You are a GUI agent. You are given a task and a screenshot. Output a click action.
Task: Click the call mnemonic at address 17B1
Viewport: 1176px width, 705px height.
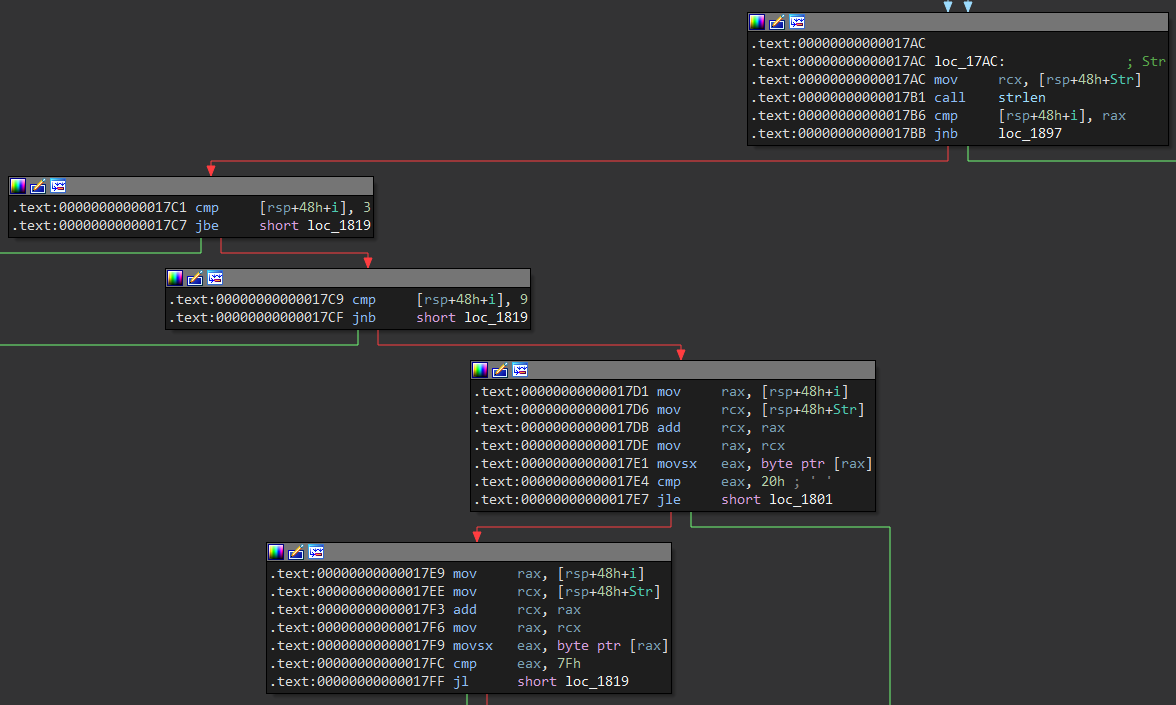tap(950, 98)
